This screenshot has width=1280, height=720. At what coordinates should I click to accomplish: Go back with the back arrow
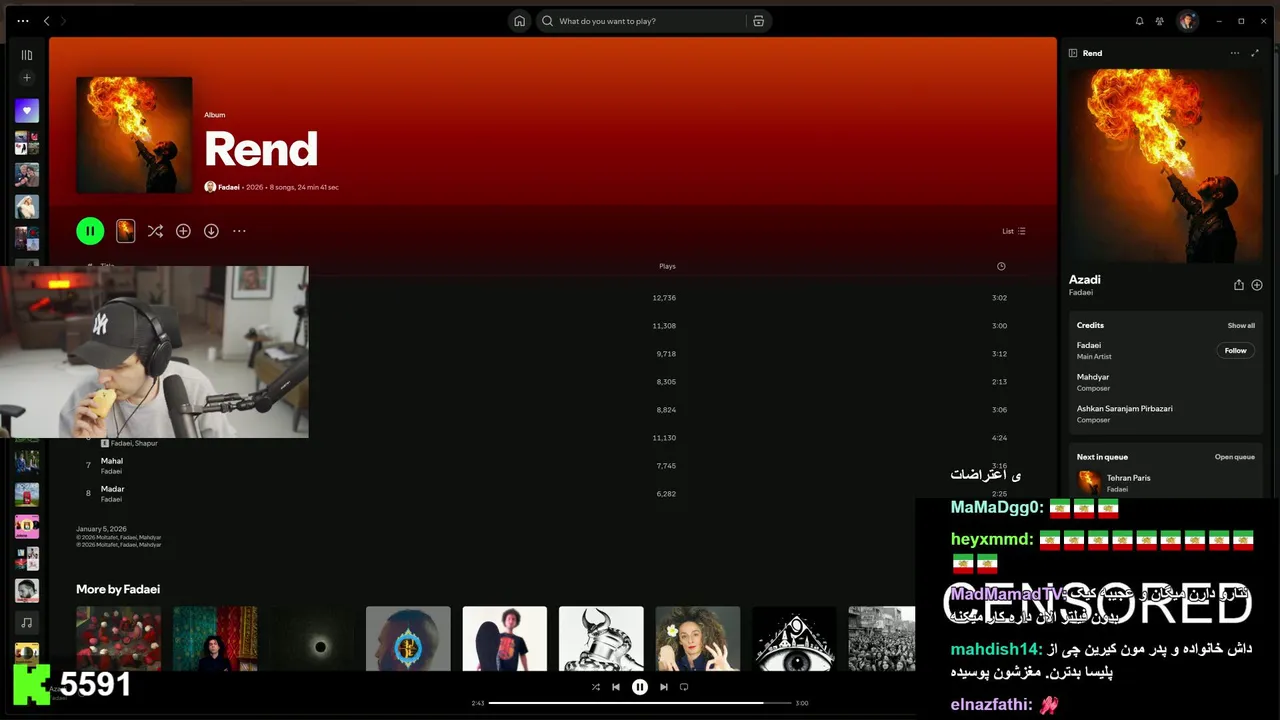(x=46, y=21)
